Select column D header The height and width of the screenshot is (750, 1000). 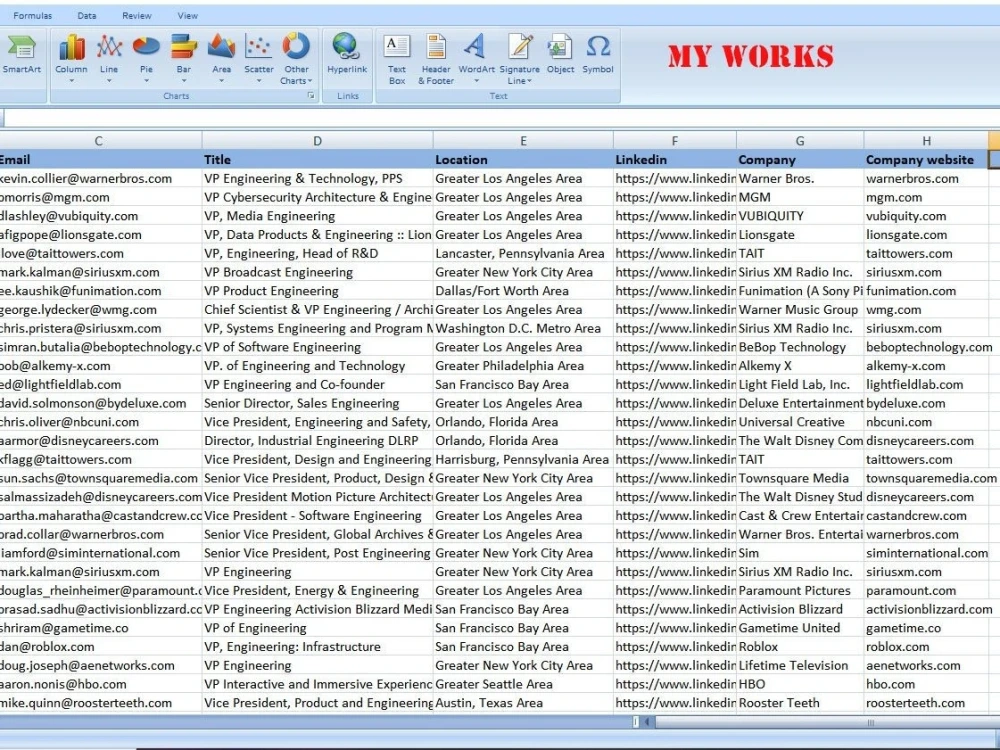coord(318,141)
